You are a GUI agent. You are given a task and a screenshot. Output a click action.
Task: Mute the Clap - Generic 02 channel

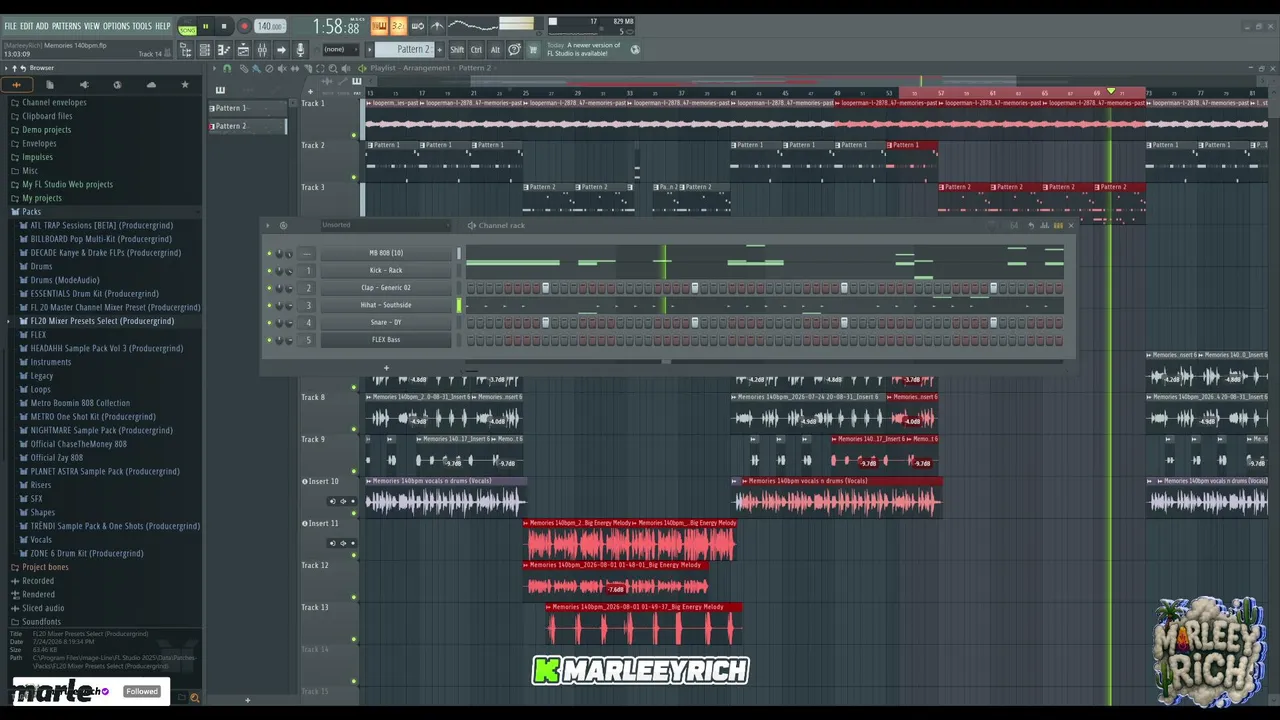[x=269, y=288]
